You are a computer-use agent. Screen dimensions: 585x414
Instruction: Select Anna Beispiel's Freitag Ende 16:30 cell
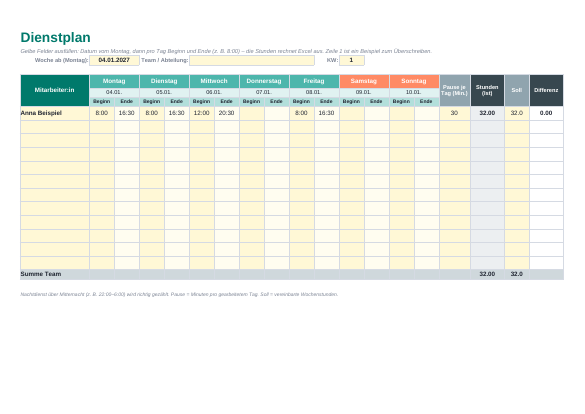point(327,113)
